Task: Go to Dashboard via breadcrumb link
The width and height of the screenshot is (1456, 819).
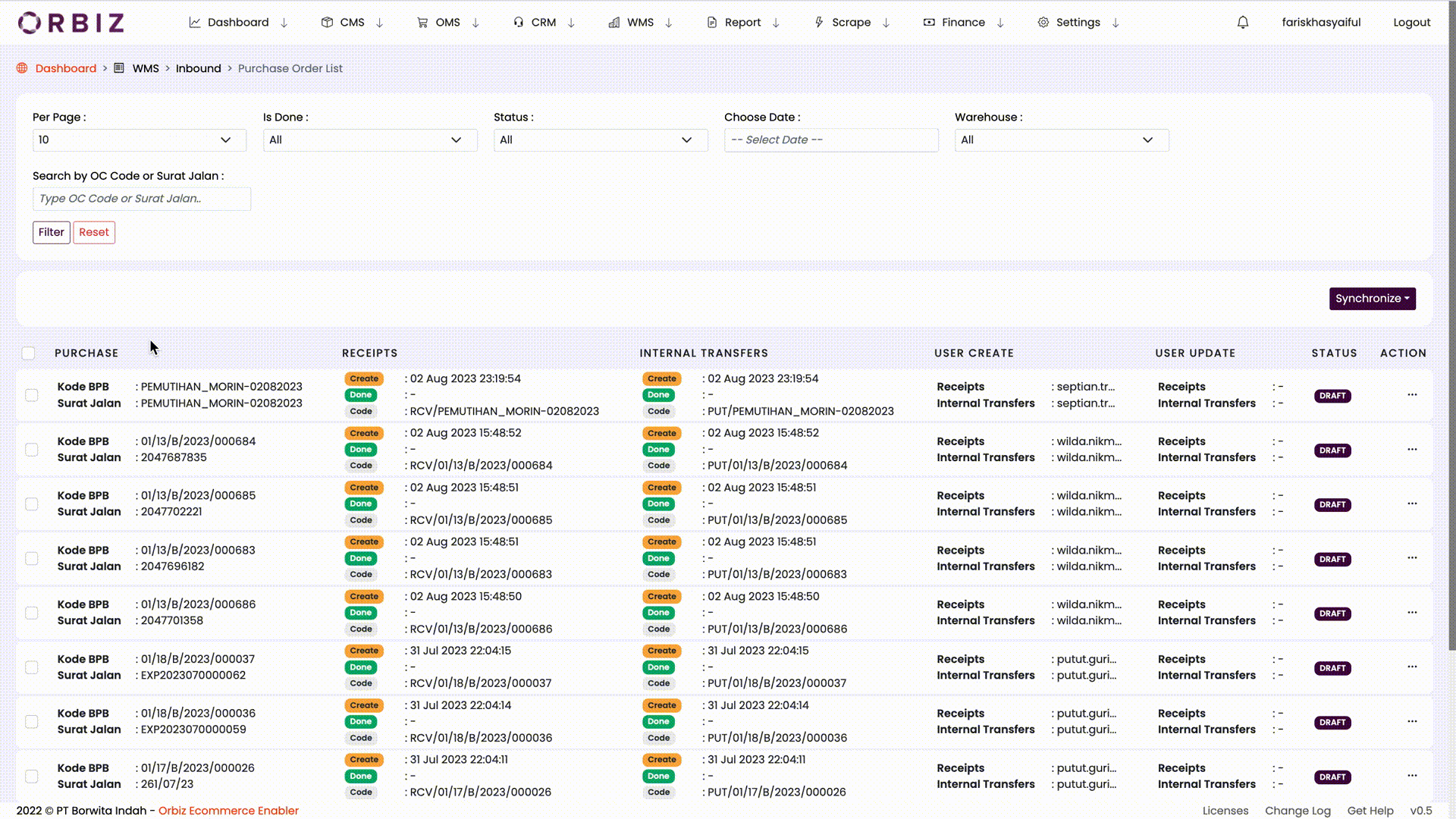Action: click(x=66, y=68)
